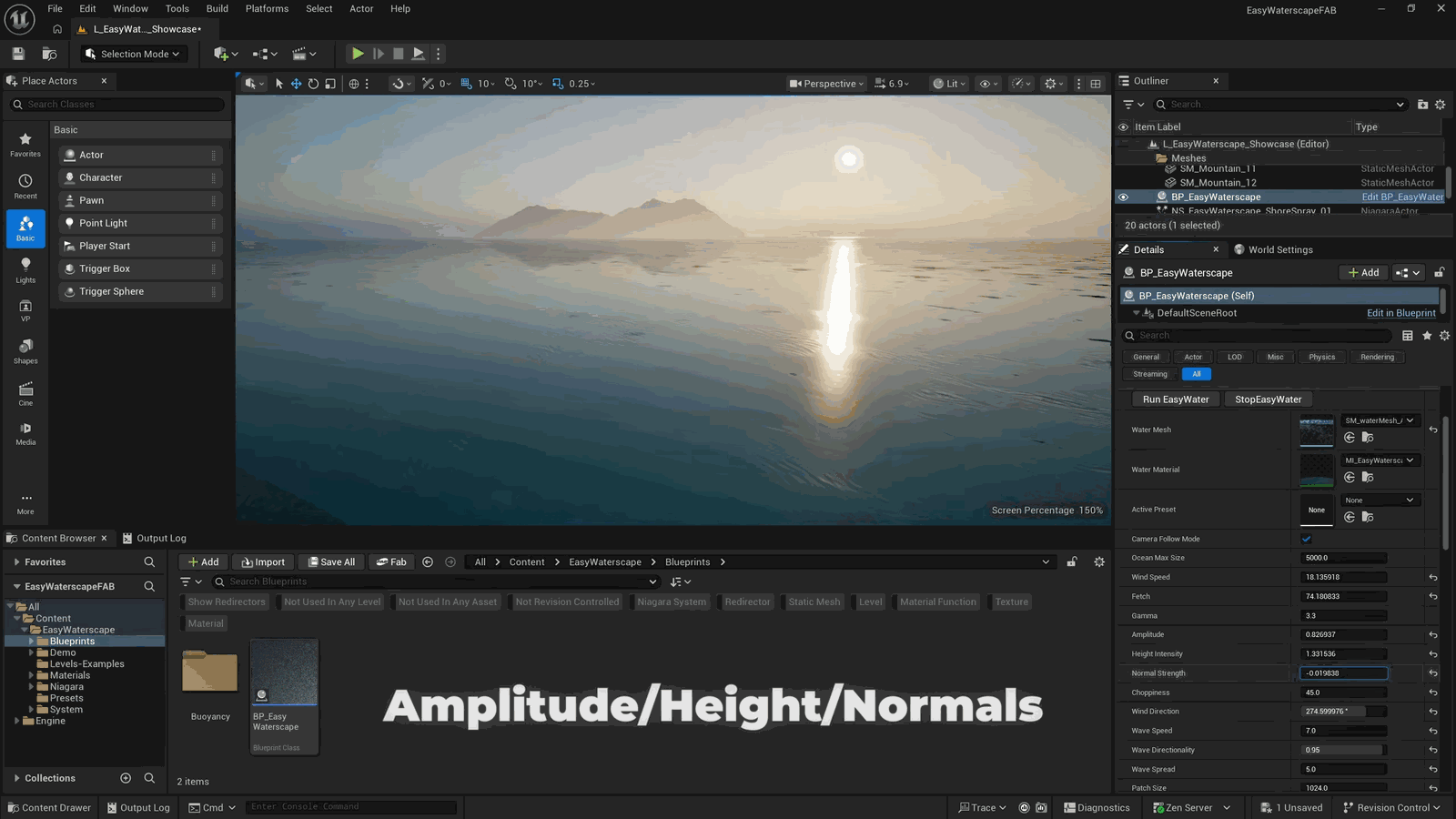This screenshot has width=1456, height=819.
Task: Open the Lit view mode dropdown
Action: 949,84
